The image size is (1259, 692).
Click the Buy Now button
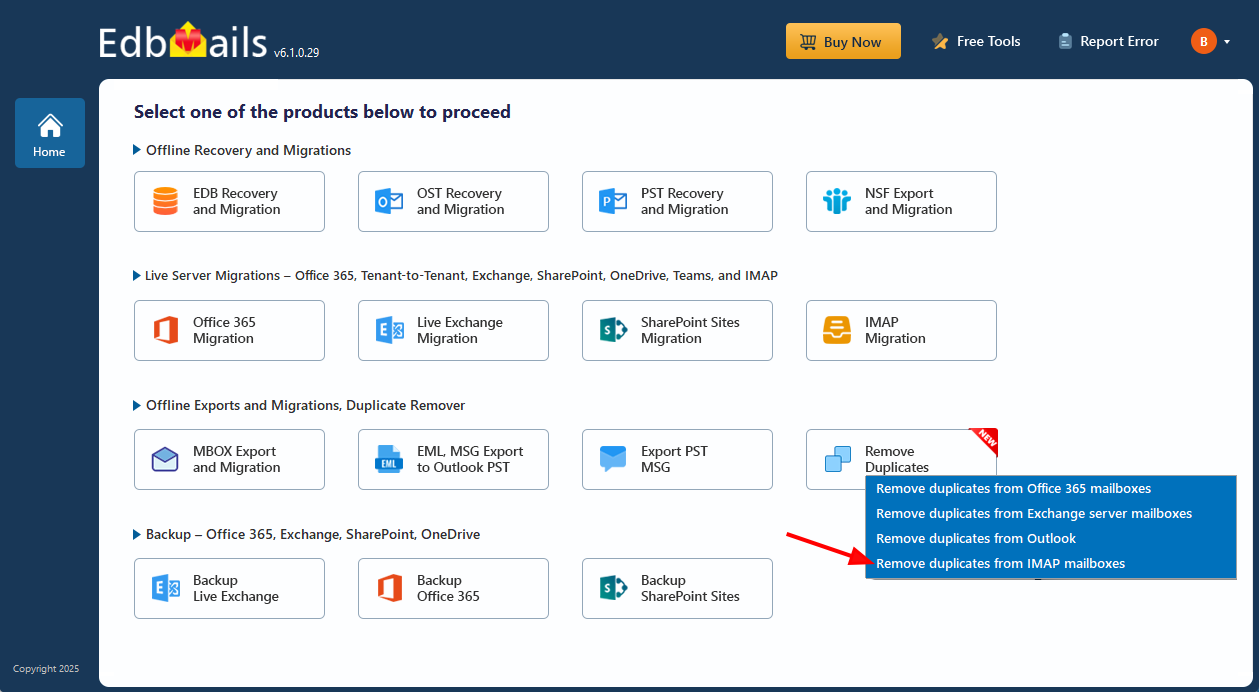point(843,41)
